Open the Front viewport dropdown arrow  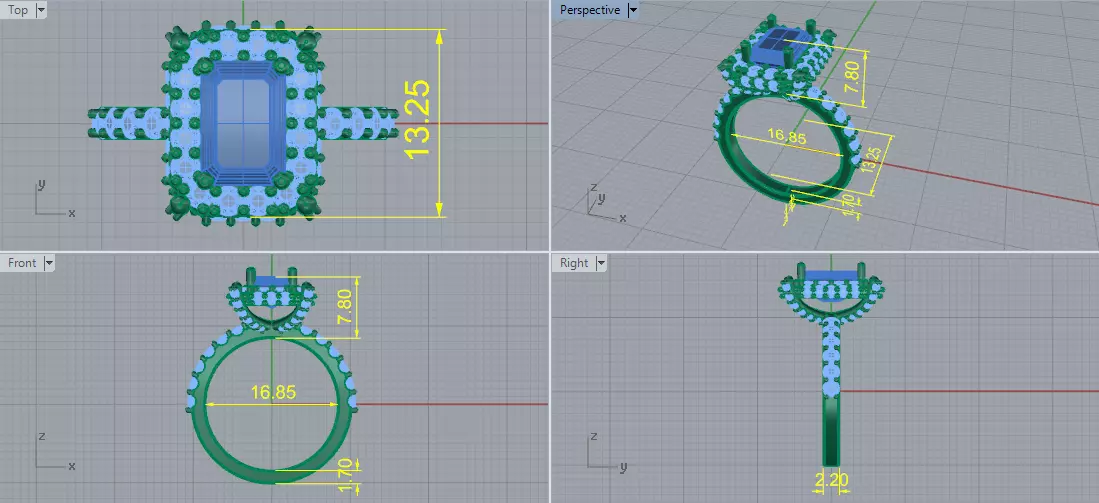pyautogui.click(x=48, y=263)
